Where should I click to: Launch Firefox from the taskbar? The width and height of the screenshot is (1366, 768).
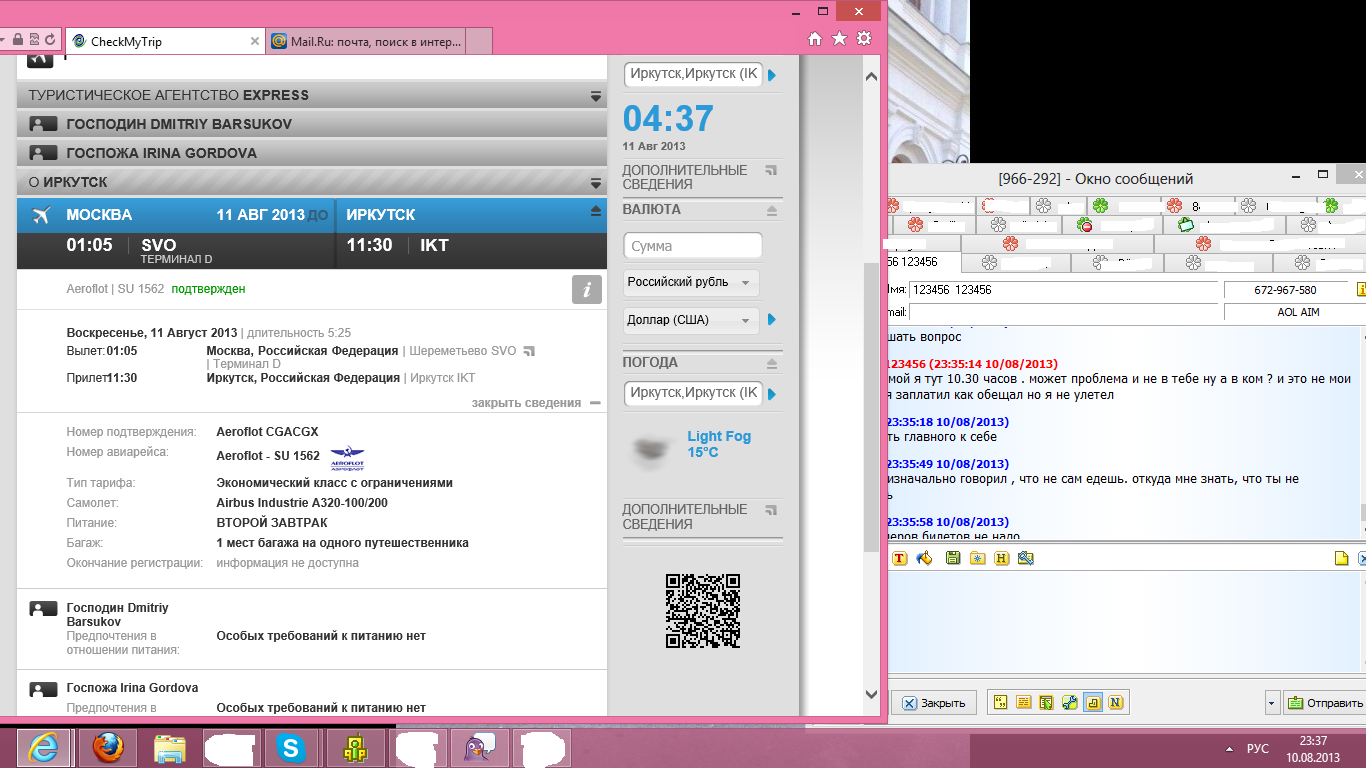[107, 748]
